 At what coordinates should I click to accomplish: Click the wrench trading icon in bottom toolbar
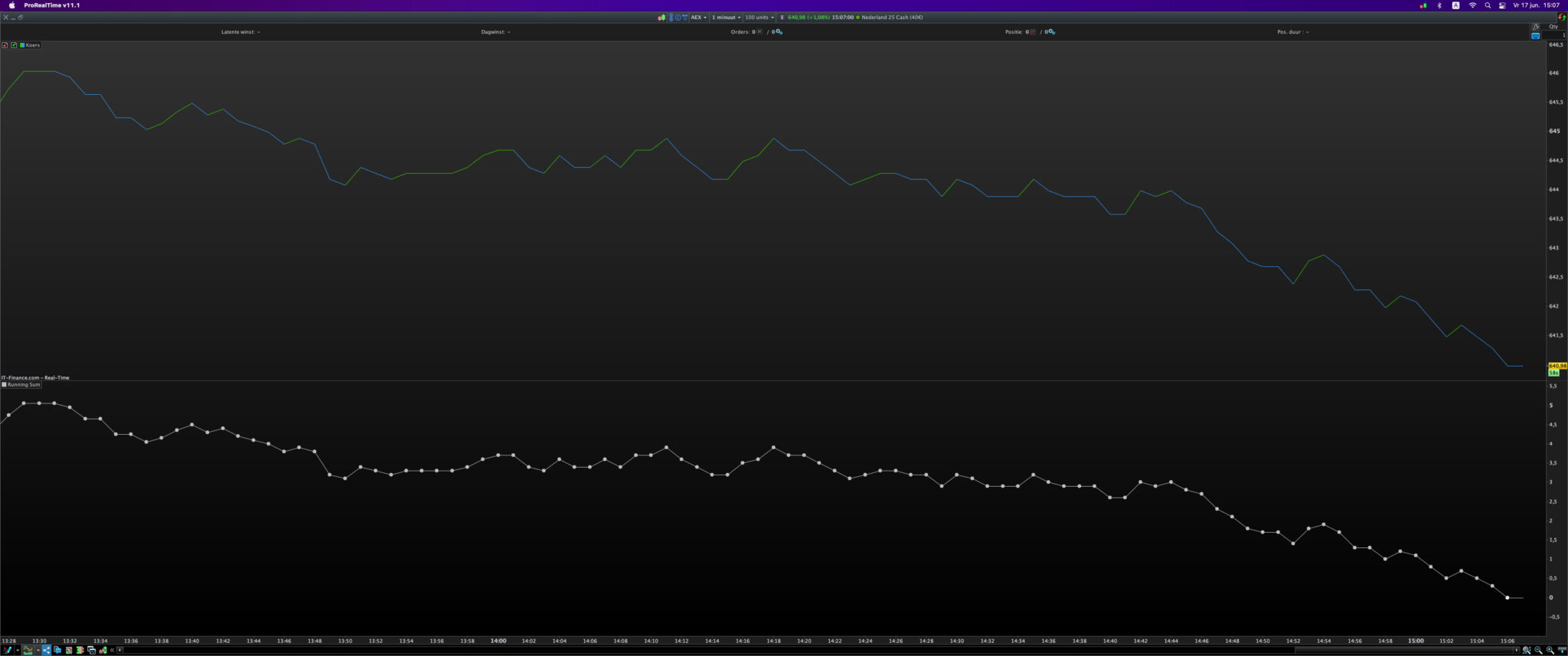point(103,651)
